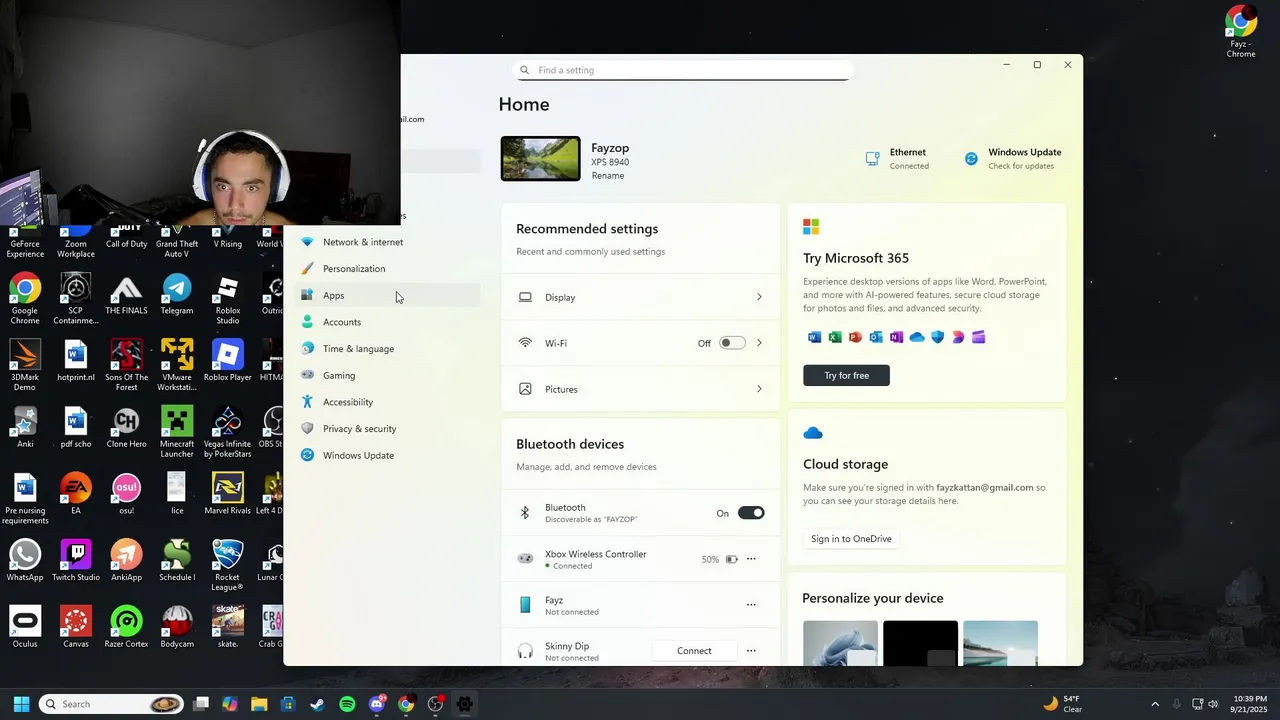Open the taskbar weather widget

(x=1062, y=704)
